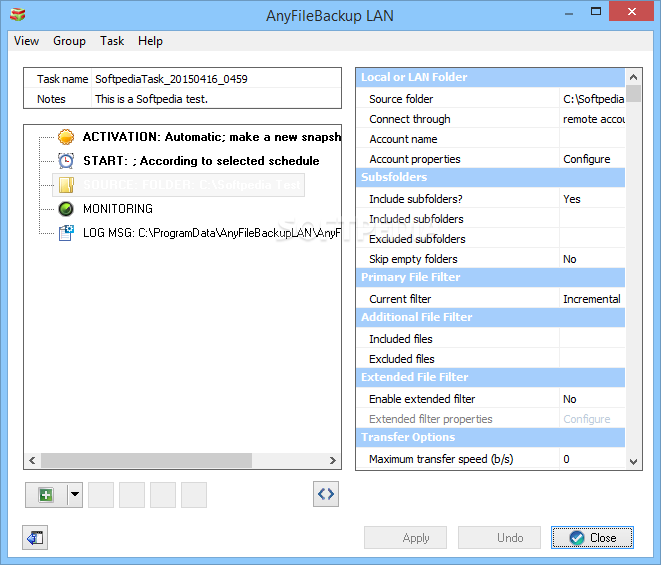Minimize the AnyFileBackup LAN window

tap(569, 13)
